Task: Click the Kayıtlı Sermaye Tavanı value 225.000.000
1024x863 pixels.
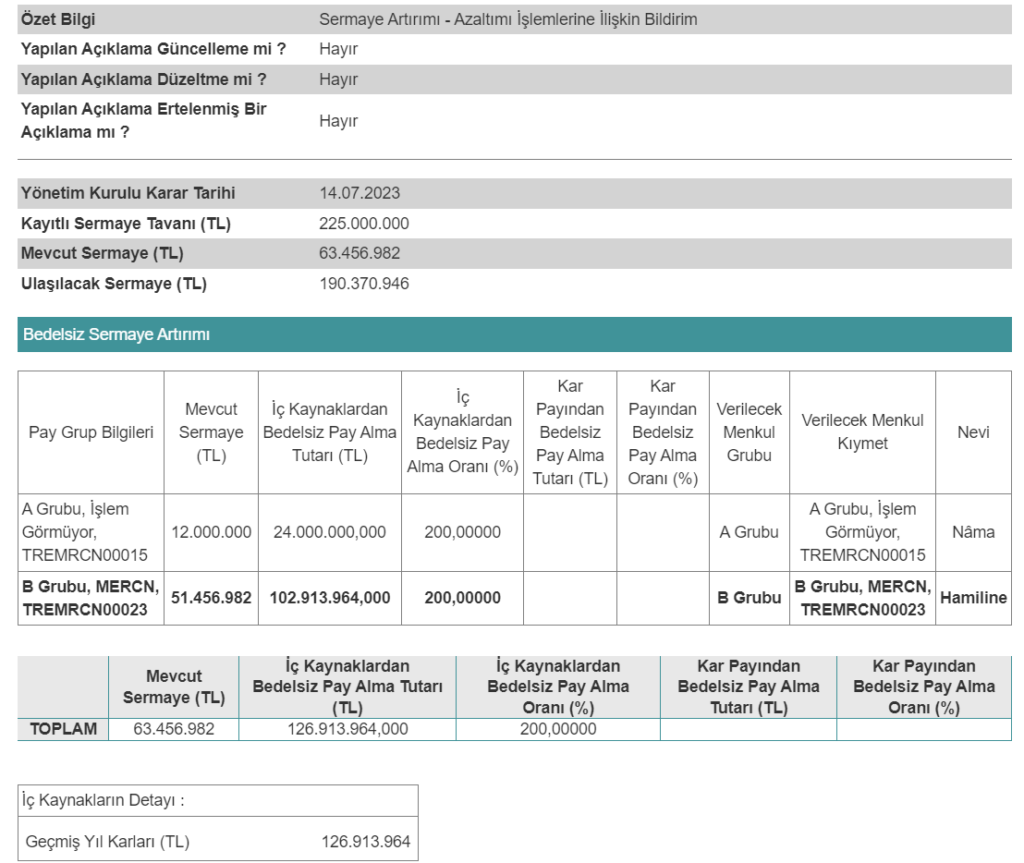Action: point(364,224)
